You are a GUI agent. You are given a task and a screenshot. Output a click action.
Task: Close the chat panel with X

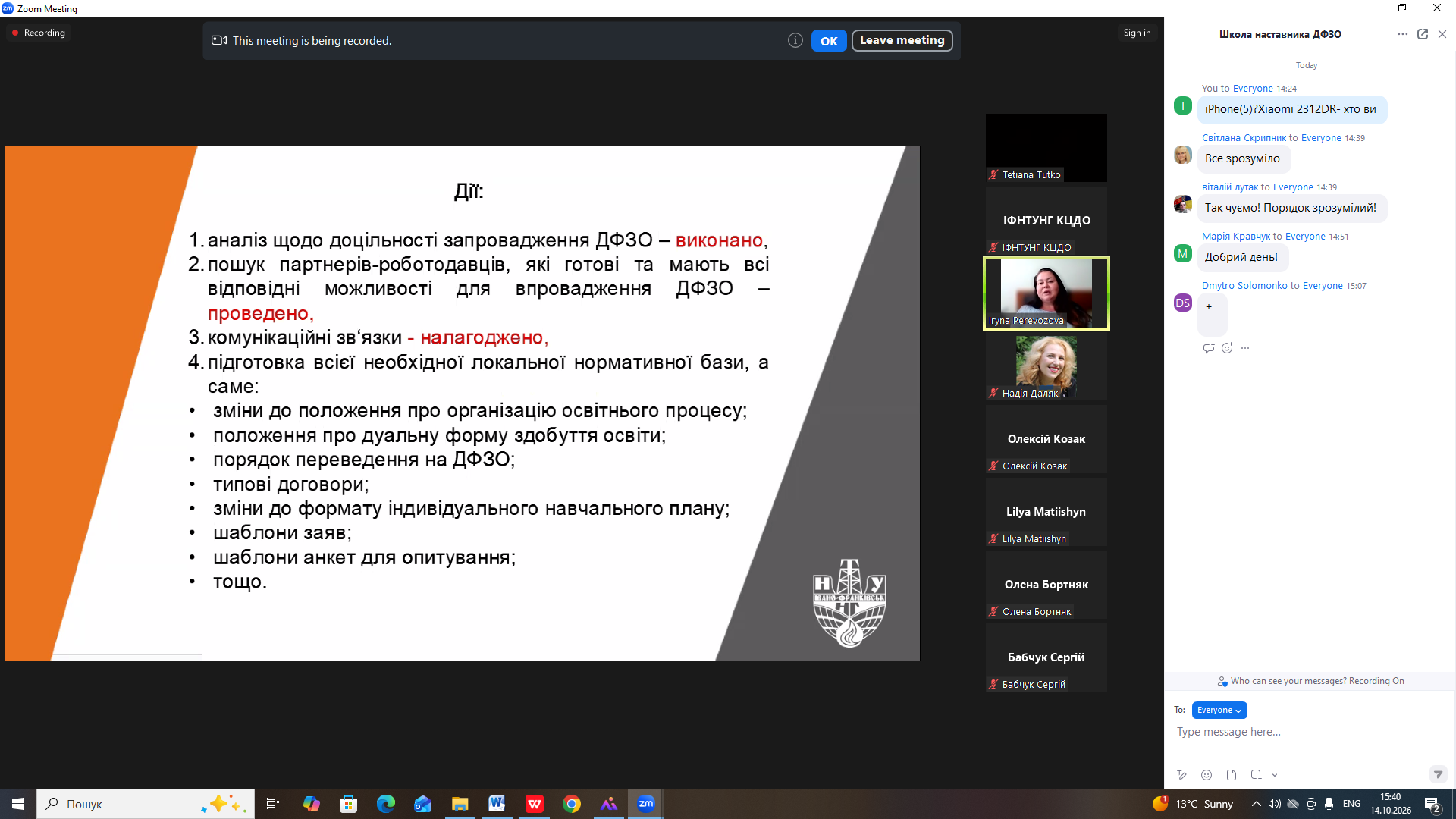pyautogui.click(x=1442, y=34)
